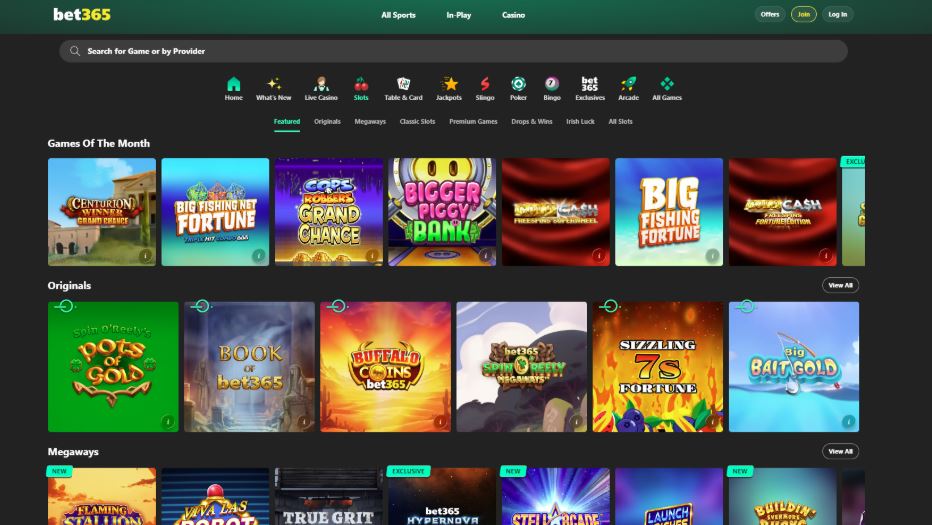The image size is (932, 525).
Task: Show info for Cops Robbers Grand Chance
Action: click(x=372, y=256)
